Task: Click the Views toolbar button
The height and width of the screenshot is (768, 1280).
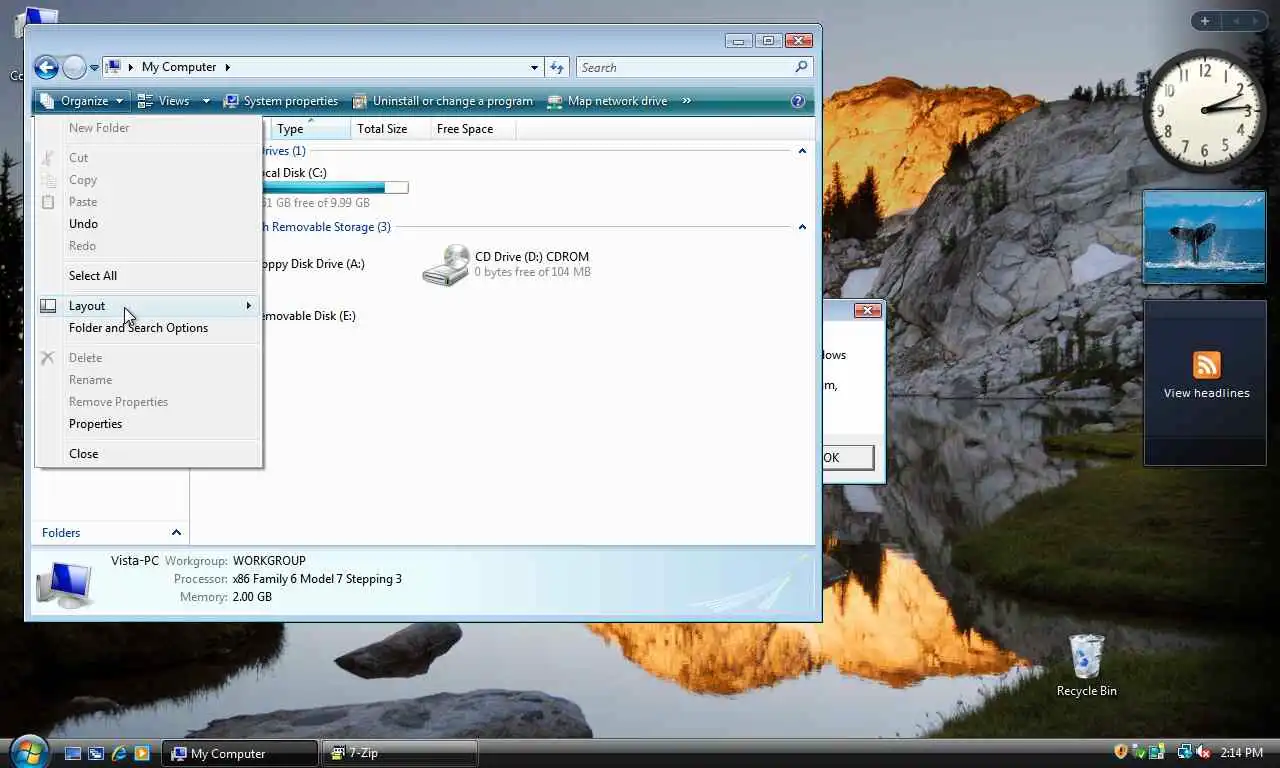Action: coord(163,101)
